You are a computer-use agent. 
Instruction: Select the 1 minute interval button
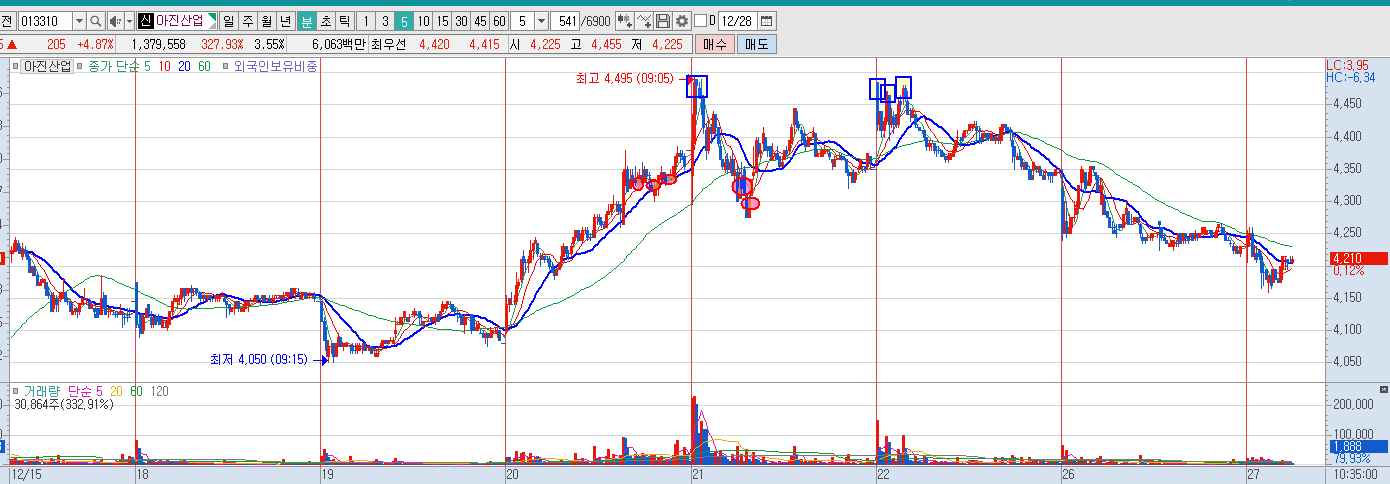pos(366,21)
